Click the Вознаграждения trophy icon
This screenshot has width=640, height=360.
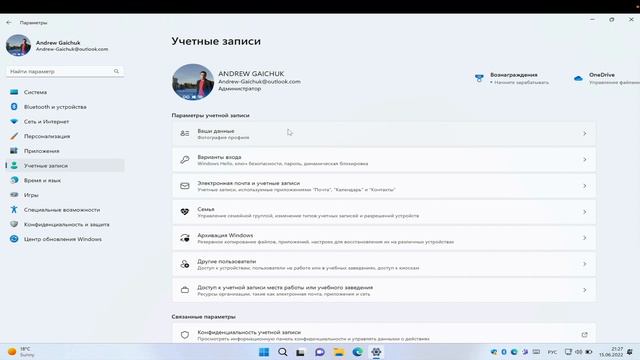coord(479,78)
